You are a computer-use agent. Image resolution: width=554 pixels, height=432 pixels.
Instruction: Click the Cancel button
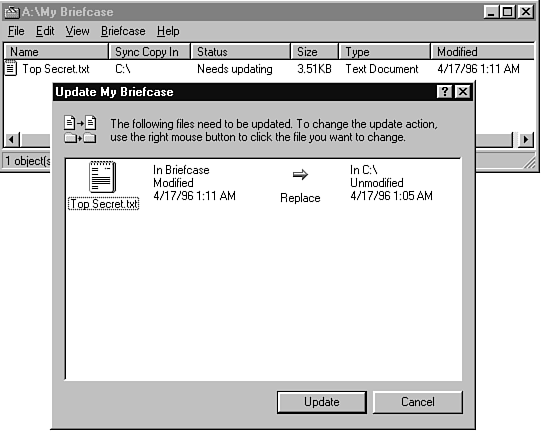418,402
